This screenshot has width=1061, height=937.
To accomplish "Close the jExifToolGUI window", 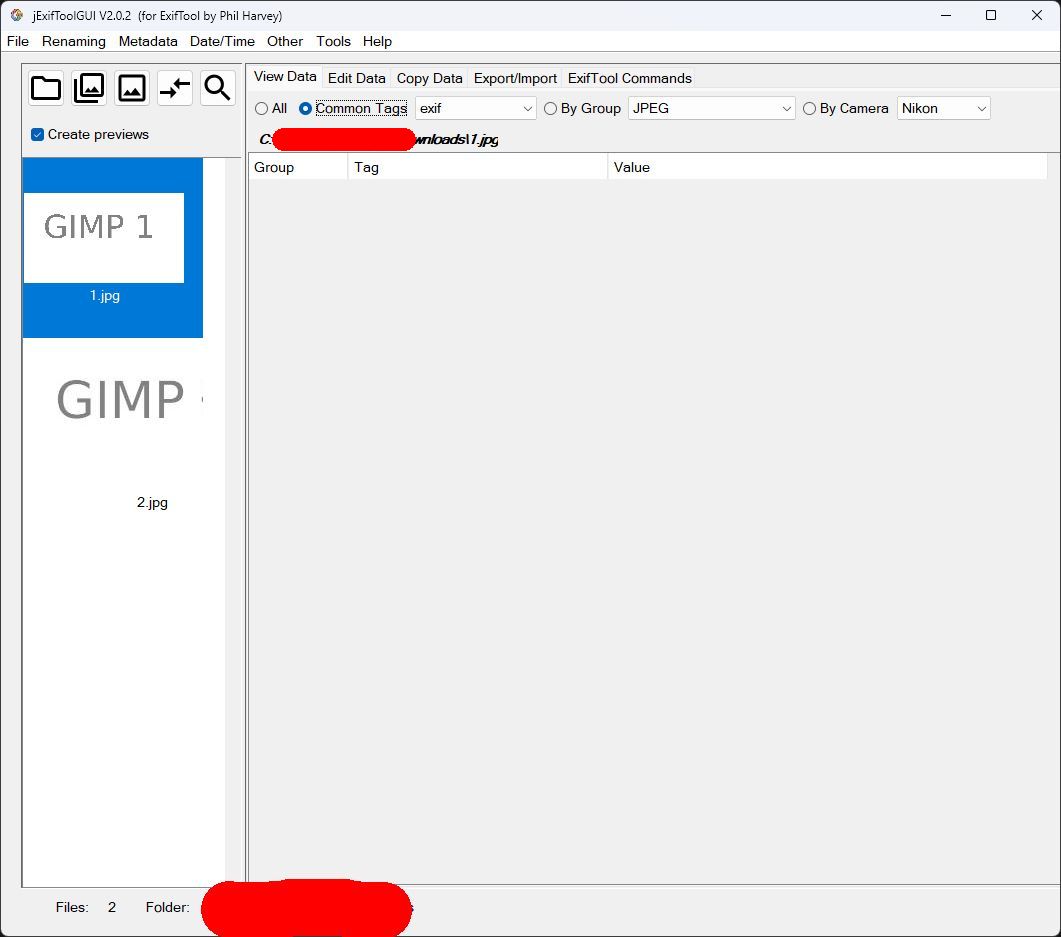I will pos(1037,15).
